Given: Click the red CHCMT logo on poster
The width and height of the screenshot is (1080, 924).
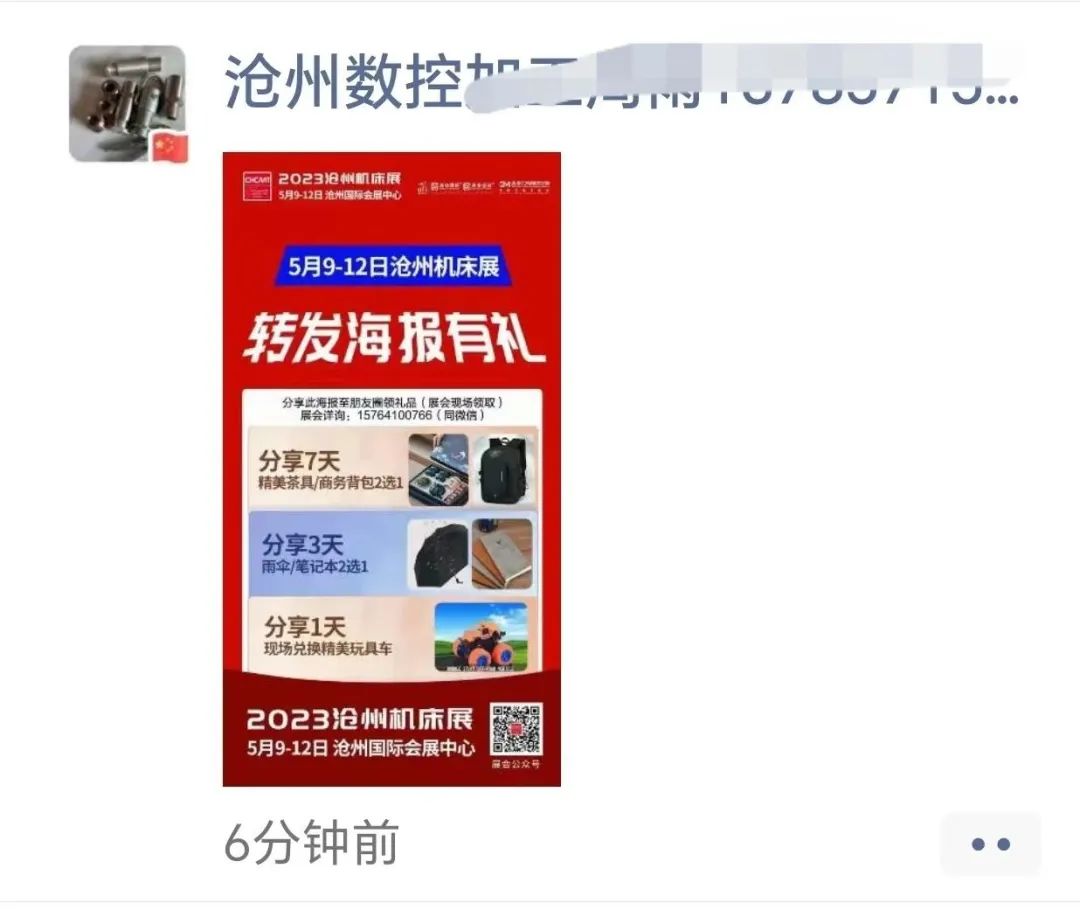Looking at the screenshot, I should (x=257, y=186).
